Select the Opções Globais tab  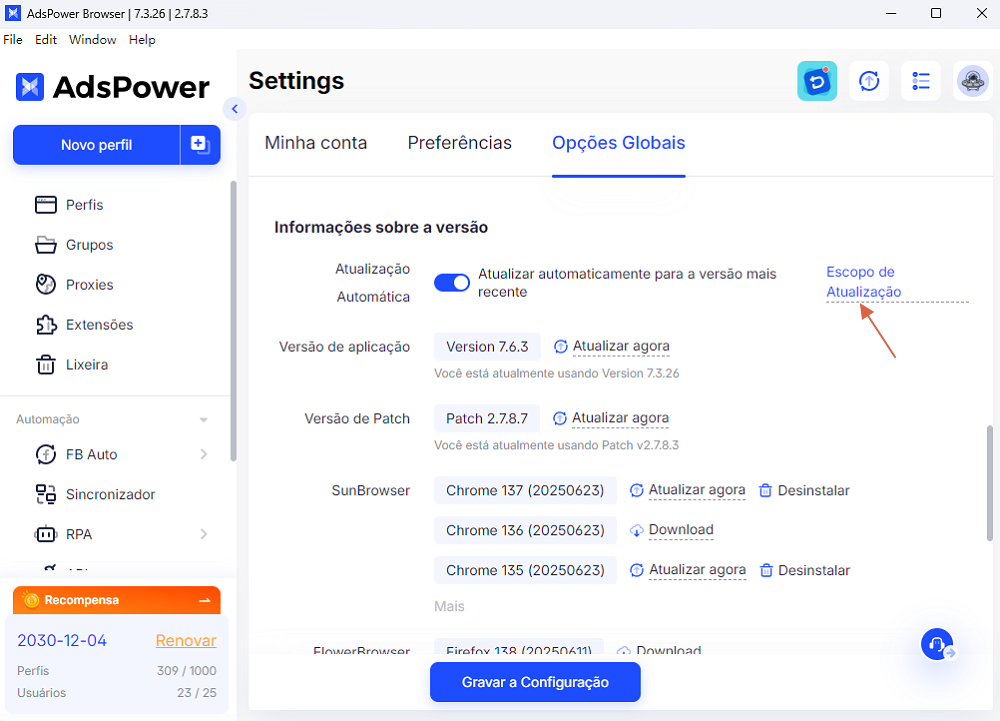[x=619, y=143]
